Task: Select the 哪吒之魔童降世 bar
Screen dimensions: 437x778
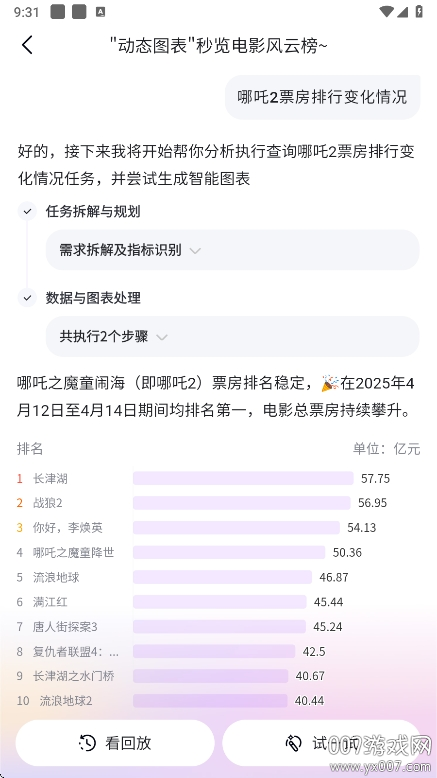Action: point(229,552)
